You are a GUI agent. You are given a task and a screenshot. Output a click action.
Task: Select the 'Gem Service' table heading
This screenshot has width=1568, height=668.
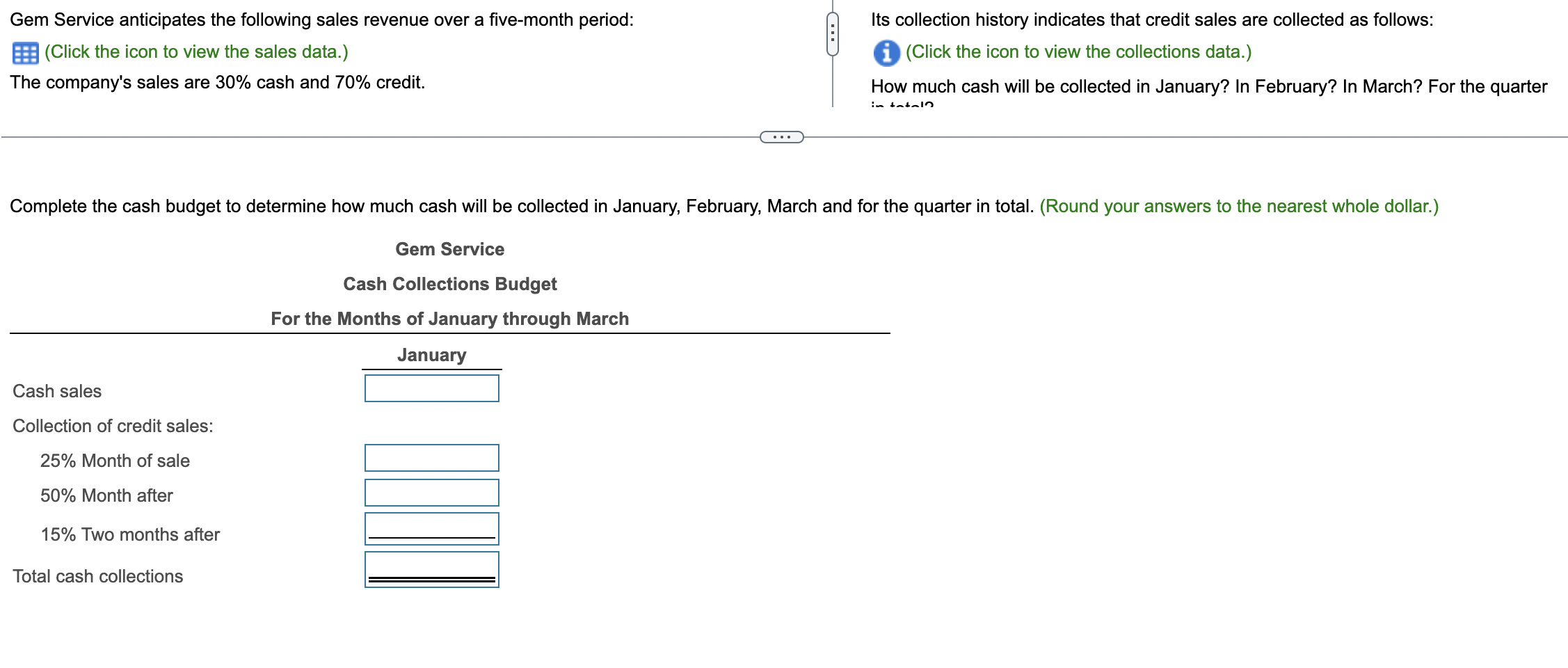tap(449, 249)
